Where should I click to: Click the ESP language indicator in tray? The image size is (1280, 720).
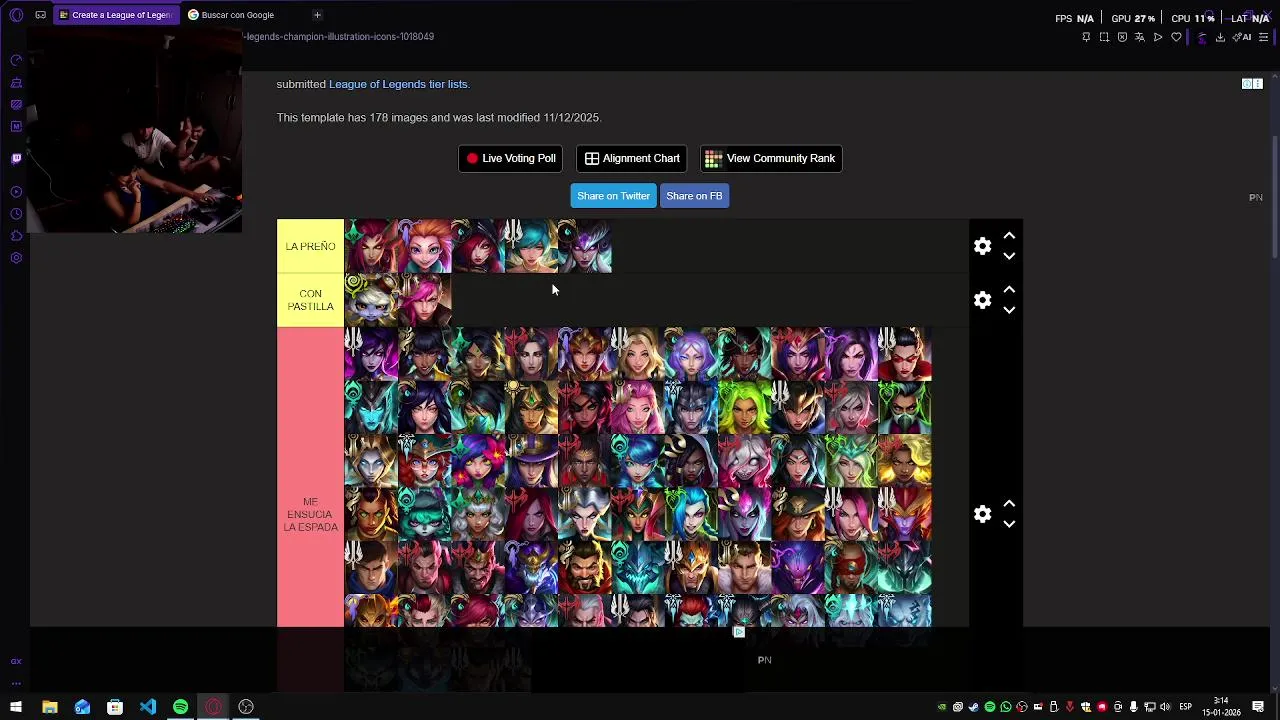click(x=1185, y=707)
